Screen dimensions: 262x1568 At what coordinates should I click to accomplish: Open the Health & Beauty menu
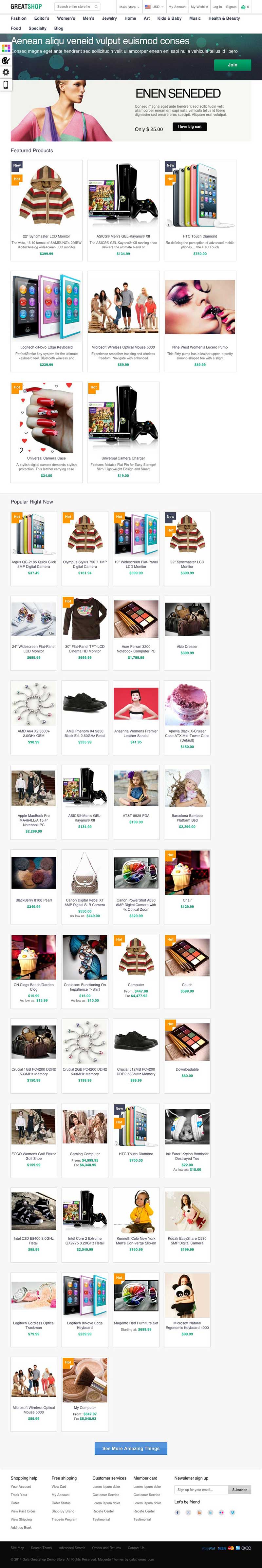[224, 18]
